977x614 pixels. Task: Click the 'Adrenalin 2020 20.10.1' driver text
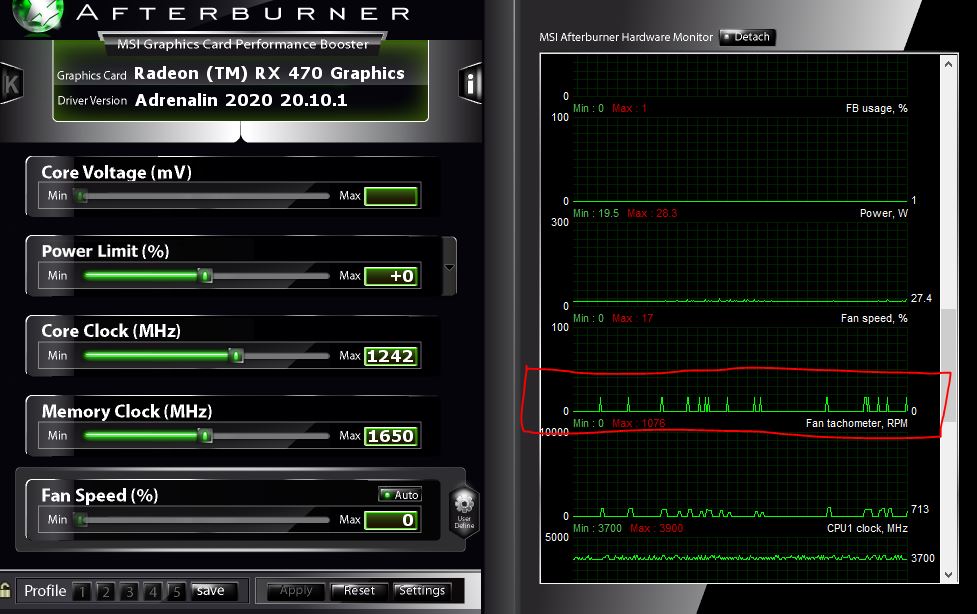click(241, 100)
